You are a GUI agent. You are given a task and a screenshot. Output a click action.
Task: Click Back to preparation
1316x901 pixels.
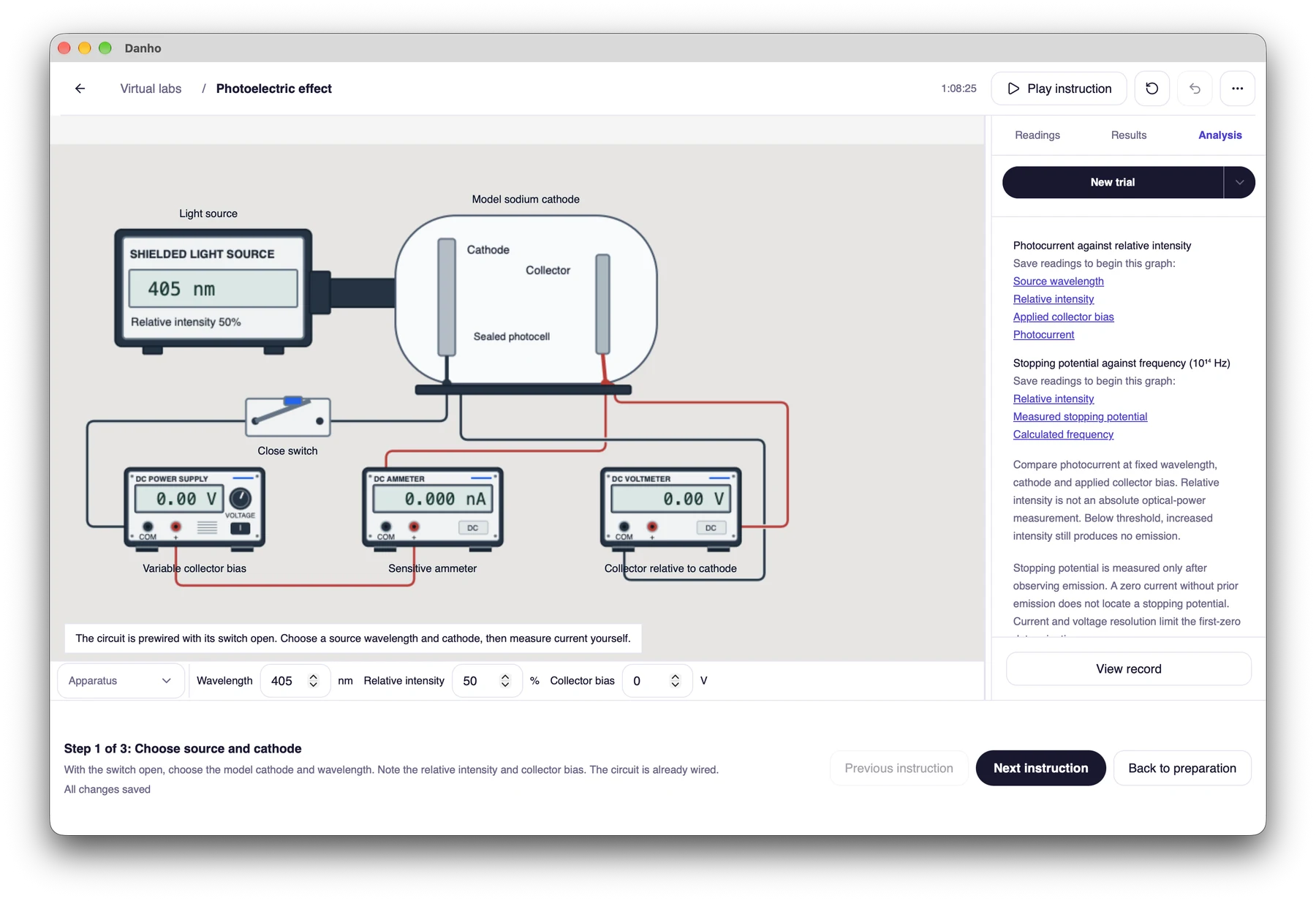point(1182,768)
